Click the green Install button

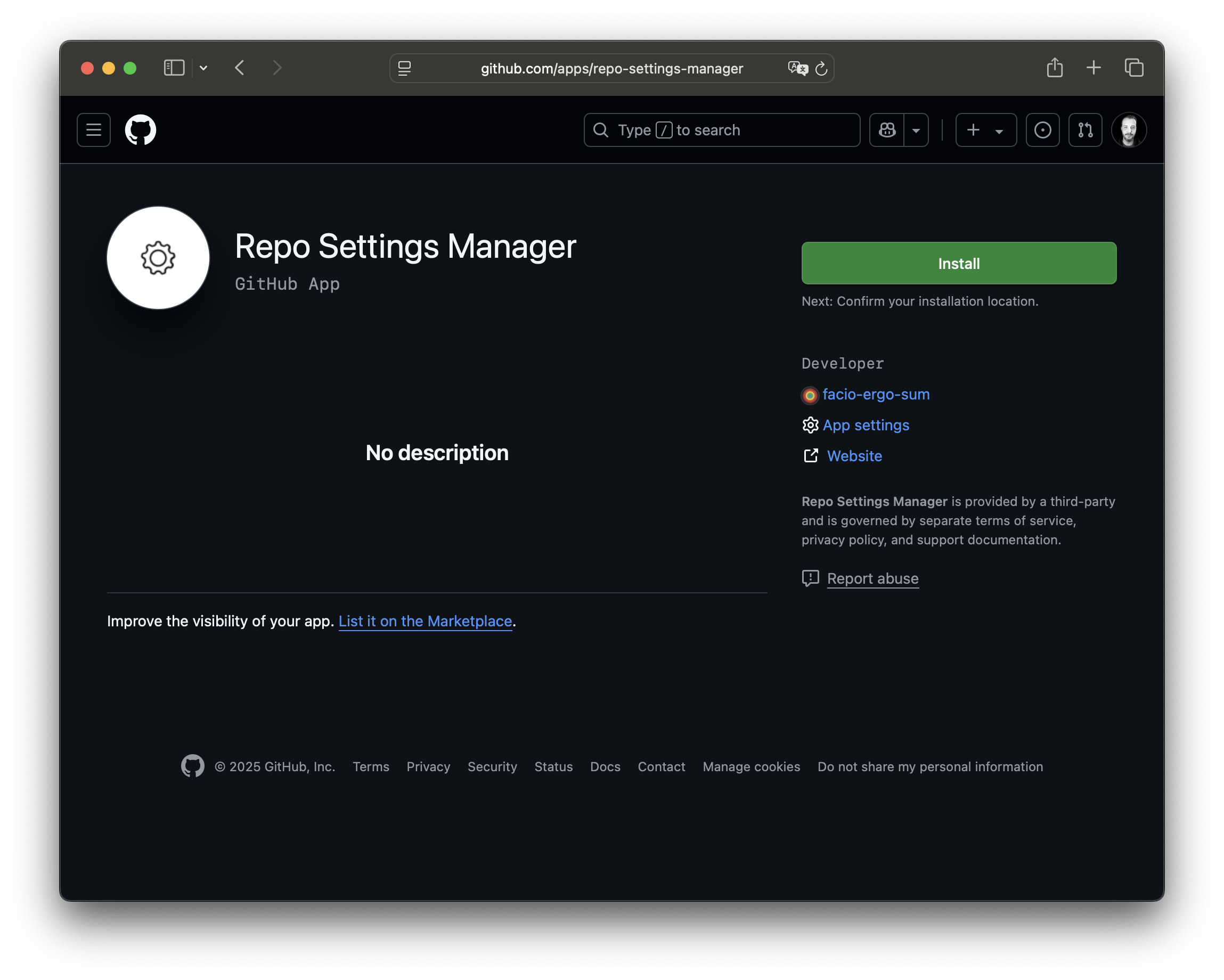tap(958, 264)
